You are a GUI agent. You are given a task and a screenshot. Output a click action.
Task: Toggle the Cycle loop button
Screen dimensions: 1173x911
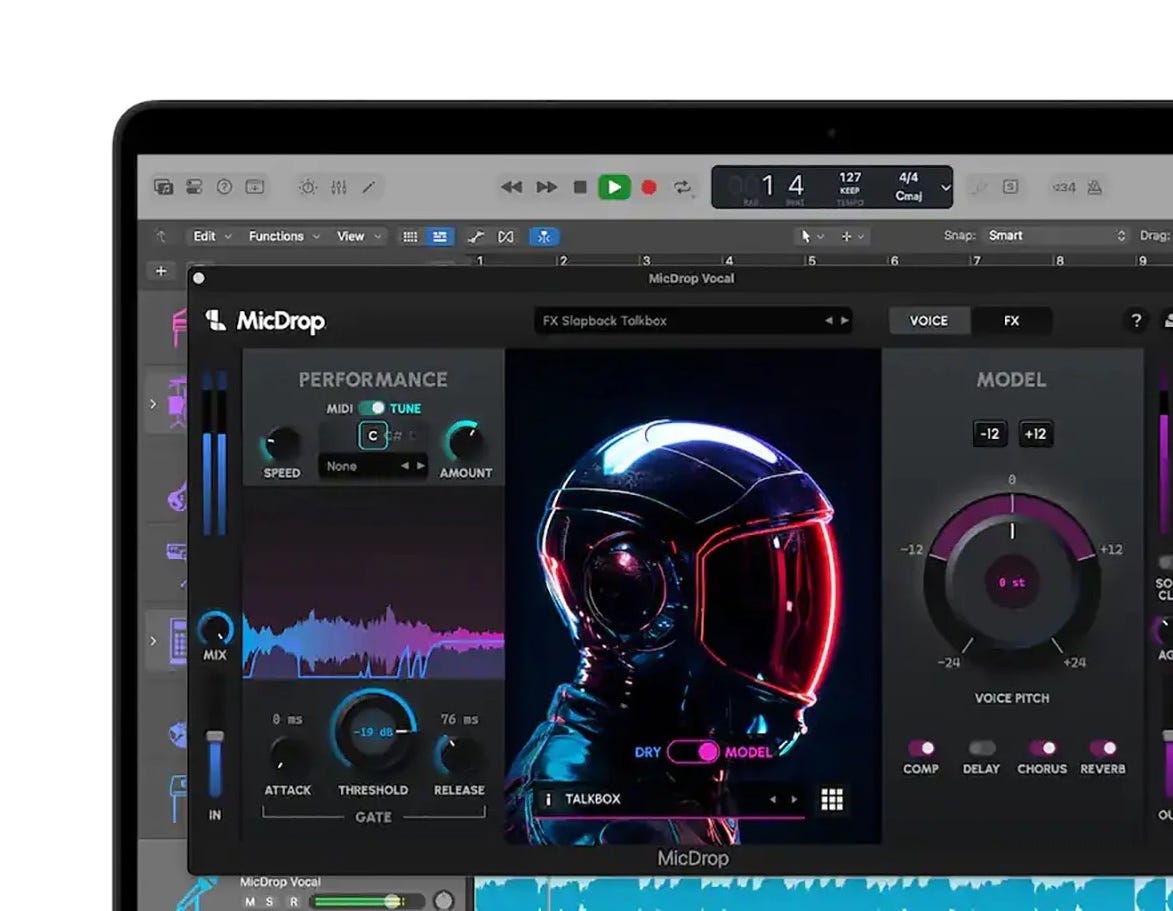click(x=683, y=187)
